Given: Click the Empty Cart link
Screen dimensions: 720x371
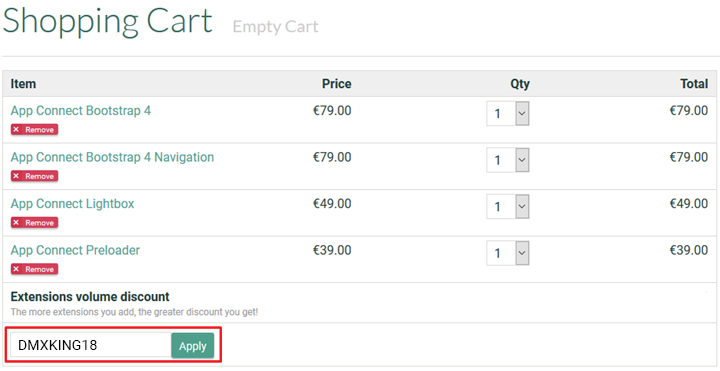Looking at the screenshot, I should (276, 27).
